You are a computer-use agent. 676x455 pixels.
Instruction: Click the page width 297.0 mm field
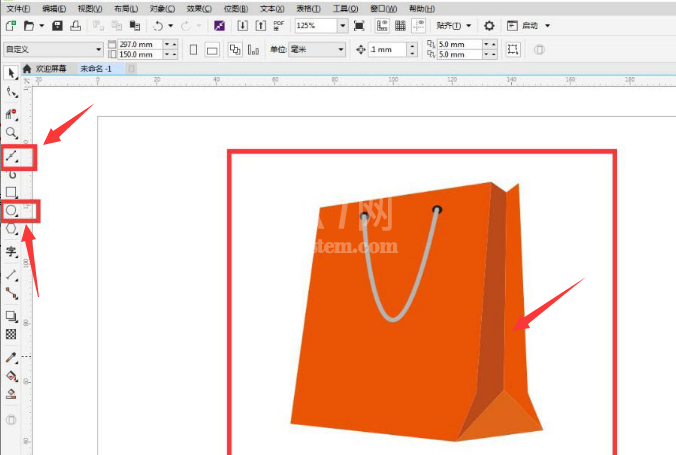coord(140,44)
